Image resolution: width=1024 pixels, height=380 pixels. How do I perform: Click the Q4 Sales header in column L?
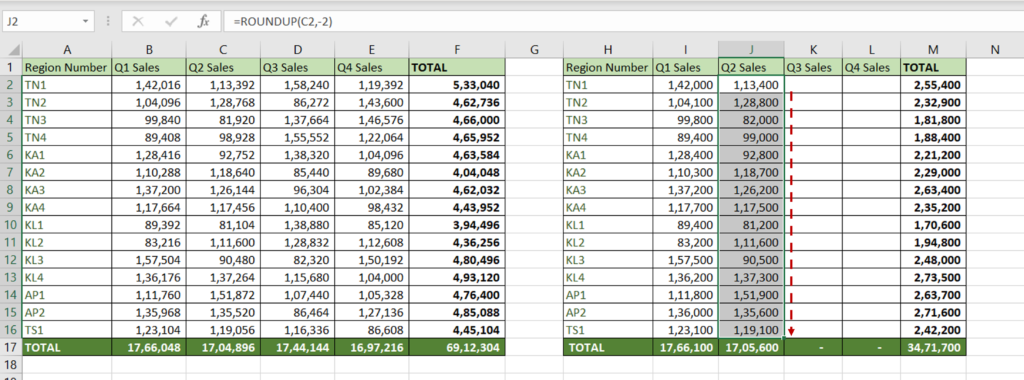[871, 67]
